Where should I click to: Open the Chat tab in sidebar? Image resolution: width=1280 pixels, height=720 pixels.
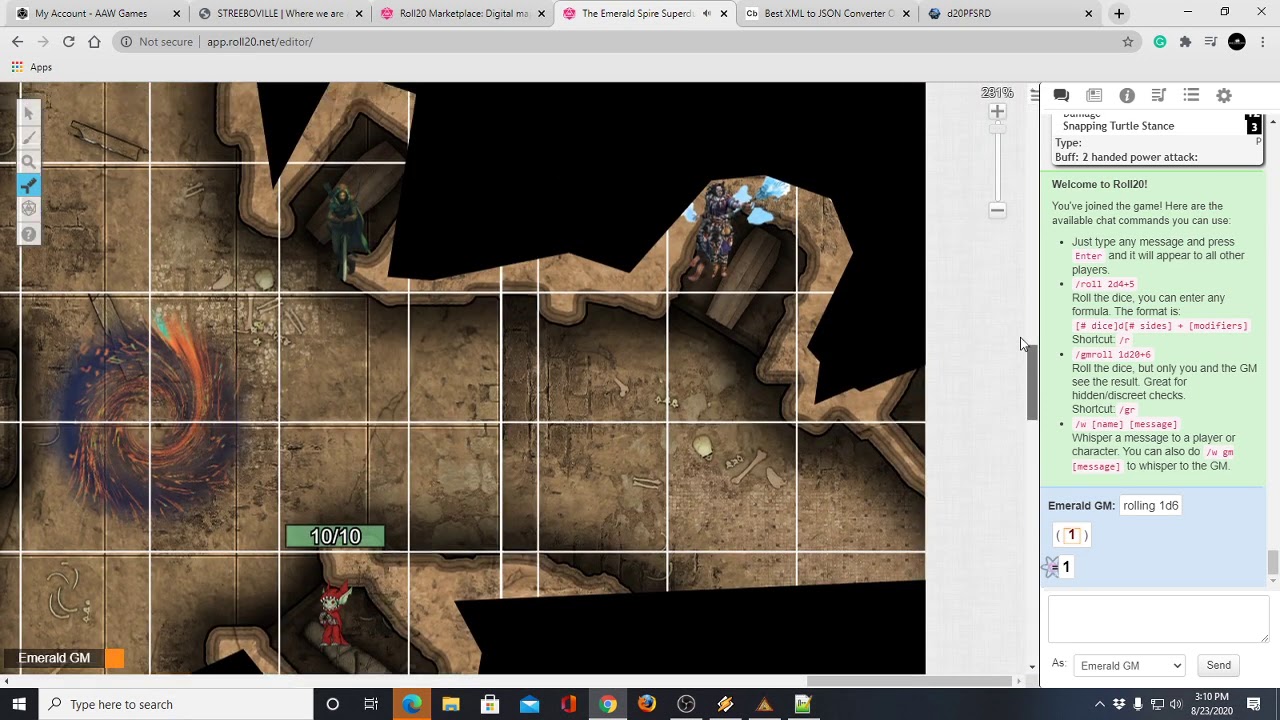coord(1061,95)
